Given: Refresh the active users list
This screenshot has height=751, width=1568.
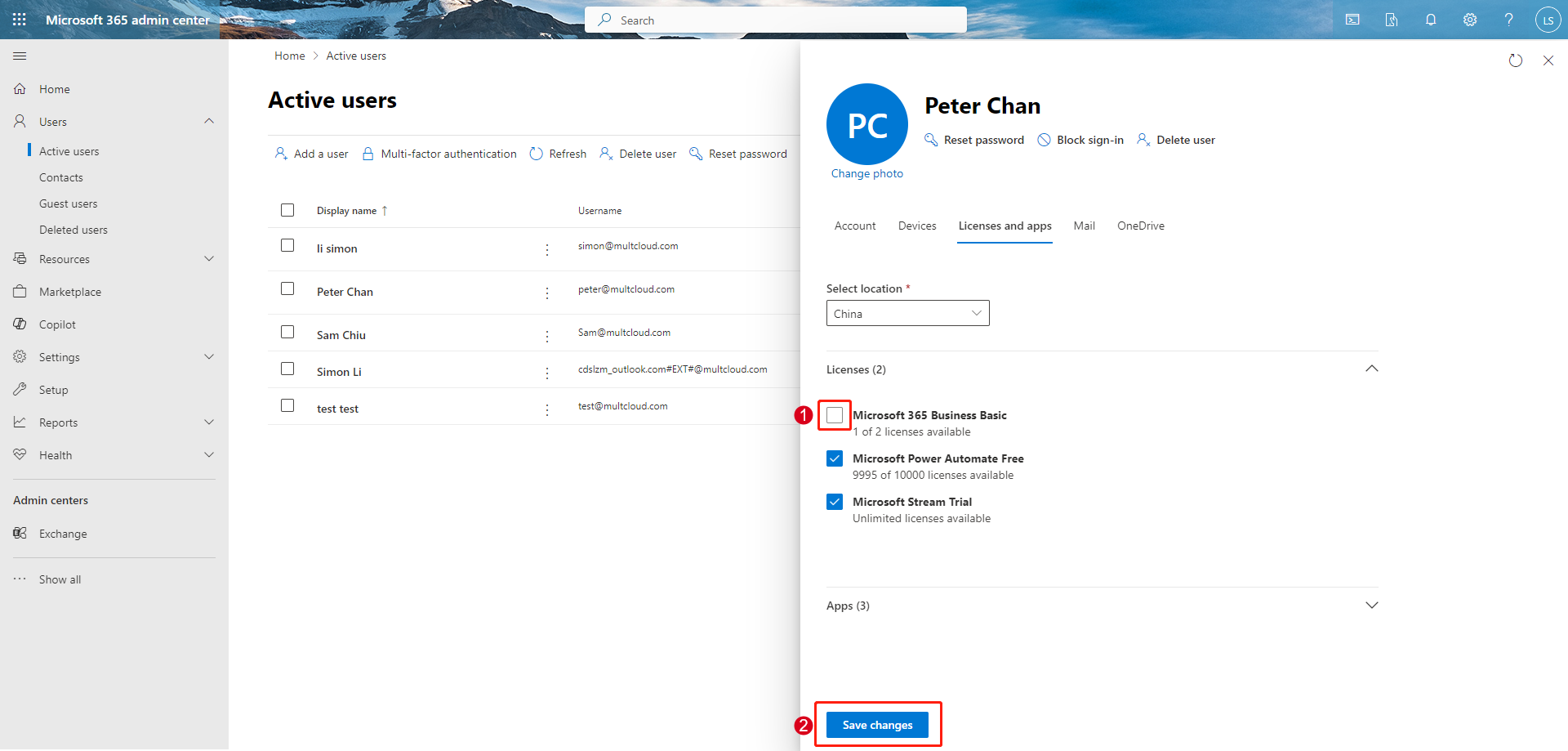Looking at the screenshot, I should click(x=558, y=154).
